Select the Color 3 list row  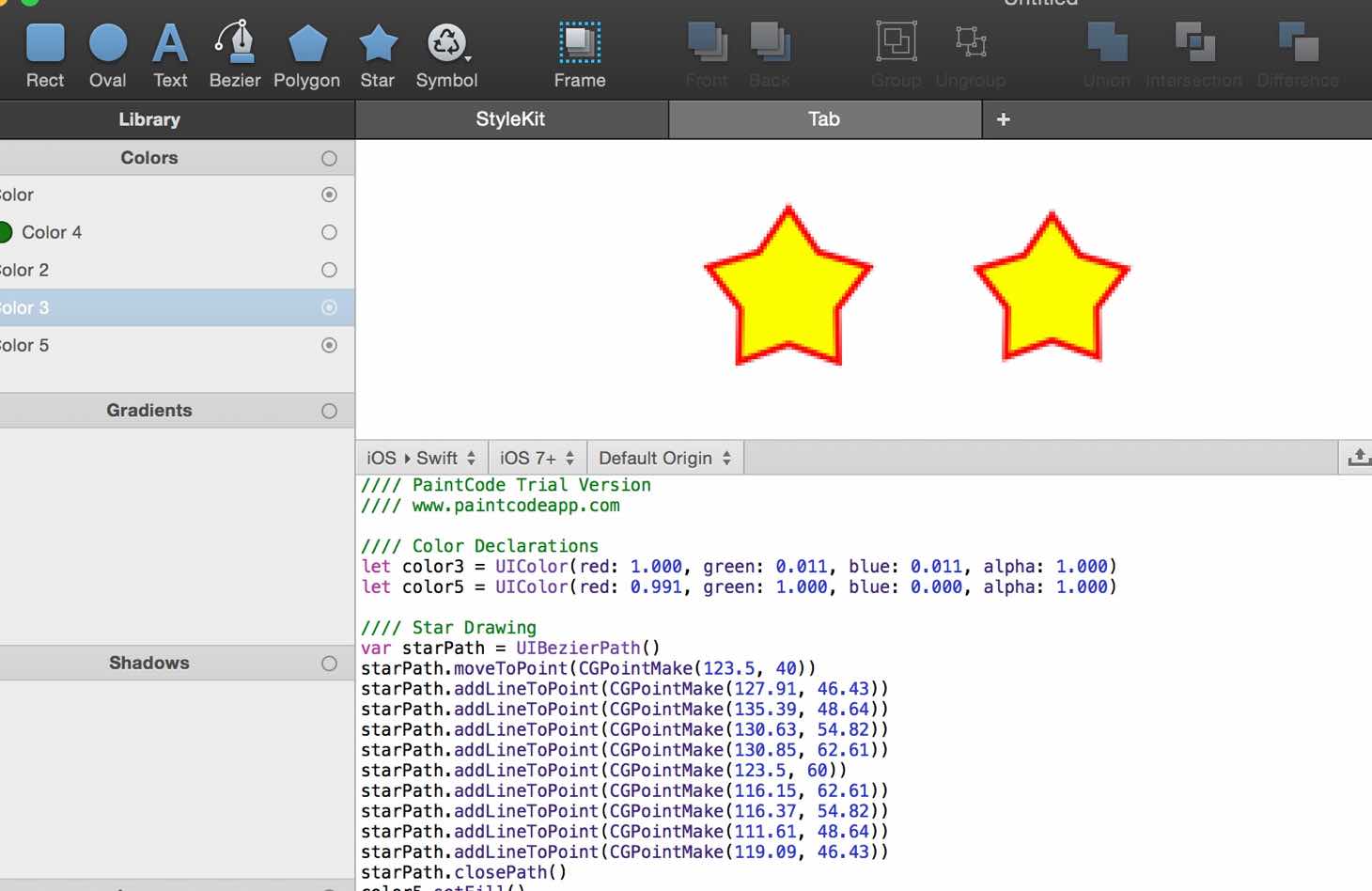pyautogui.click(x=177, y=307)
